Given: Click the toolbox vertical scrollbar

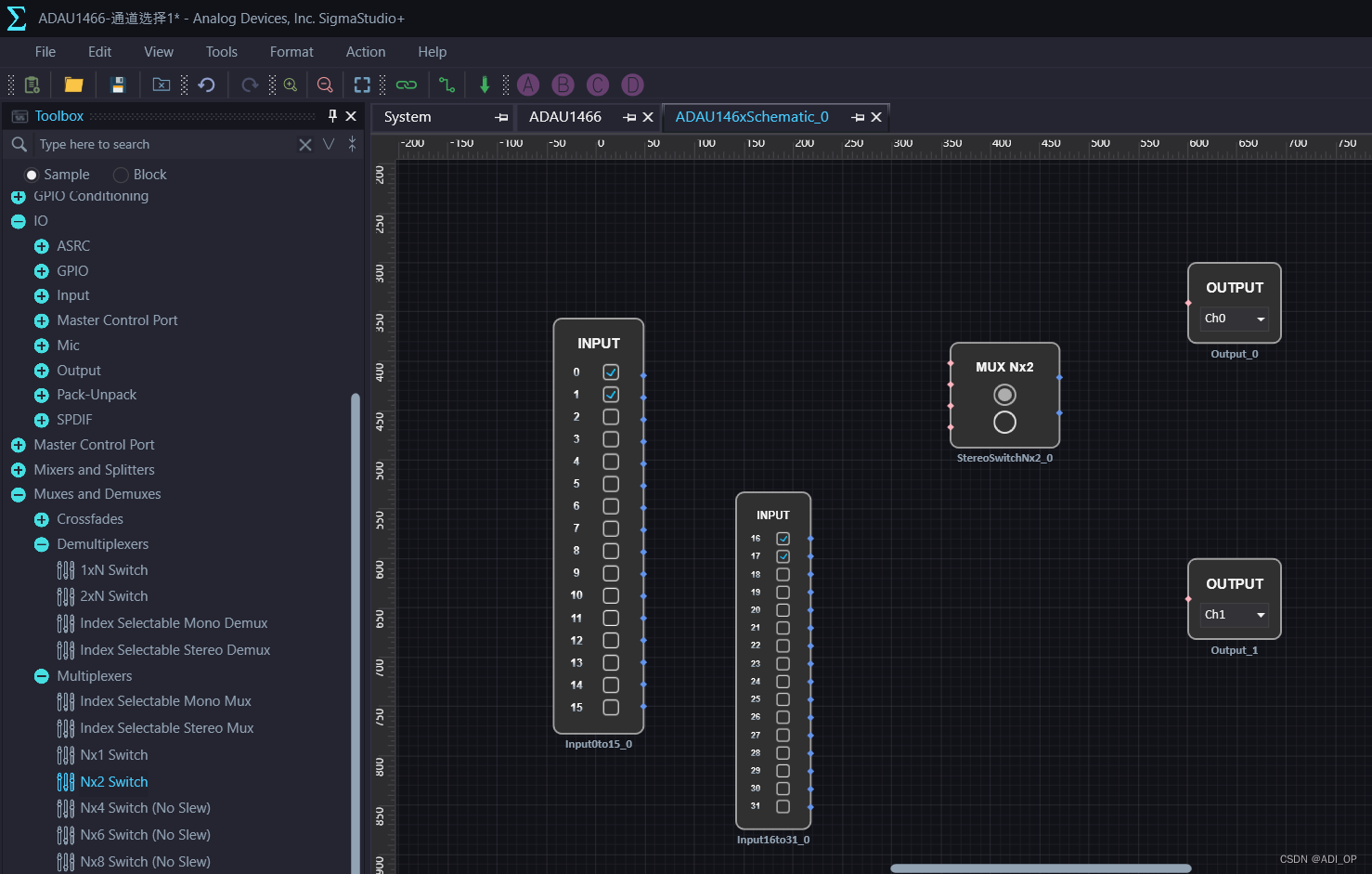Looking at the screenshot, I should 355,632.
